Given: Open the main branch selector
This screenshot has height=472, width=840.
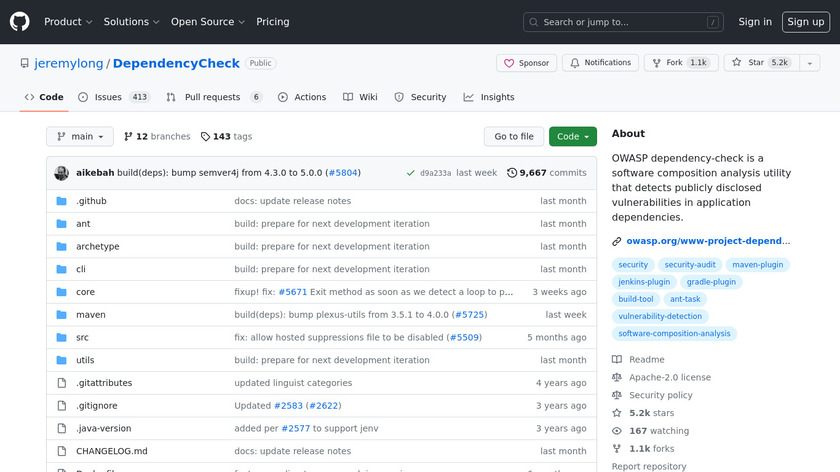Looking at the screenshot, I should [80, 137].
